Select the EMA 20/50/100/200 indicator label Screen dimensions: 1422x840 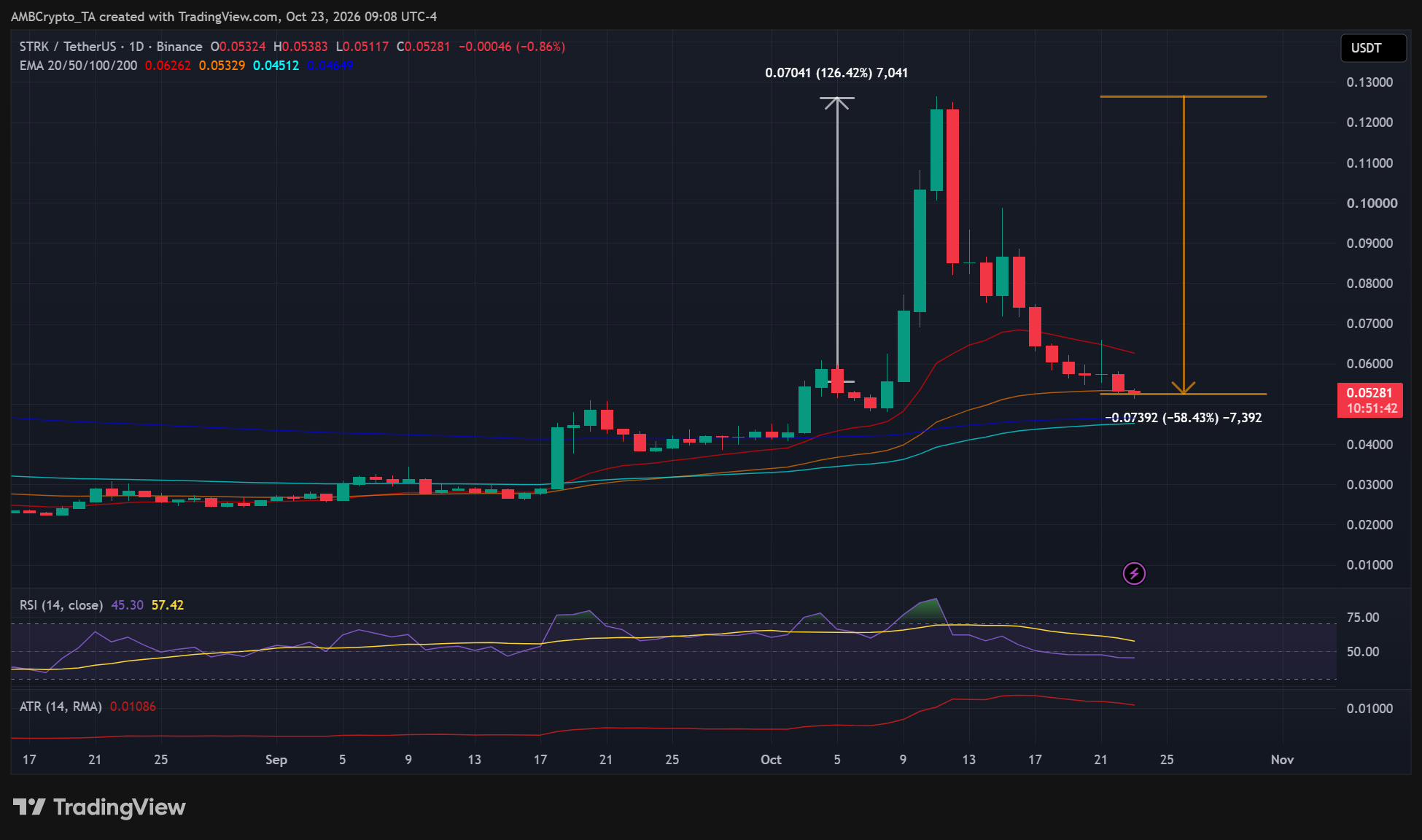tap(78, 66)
